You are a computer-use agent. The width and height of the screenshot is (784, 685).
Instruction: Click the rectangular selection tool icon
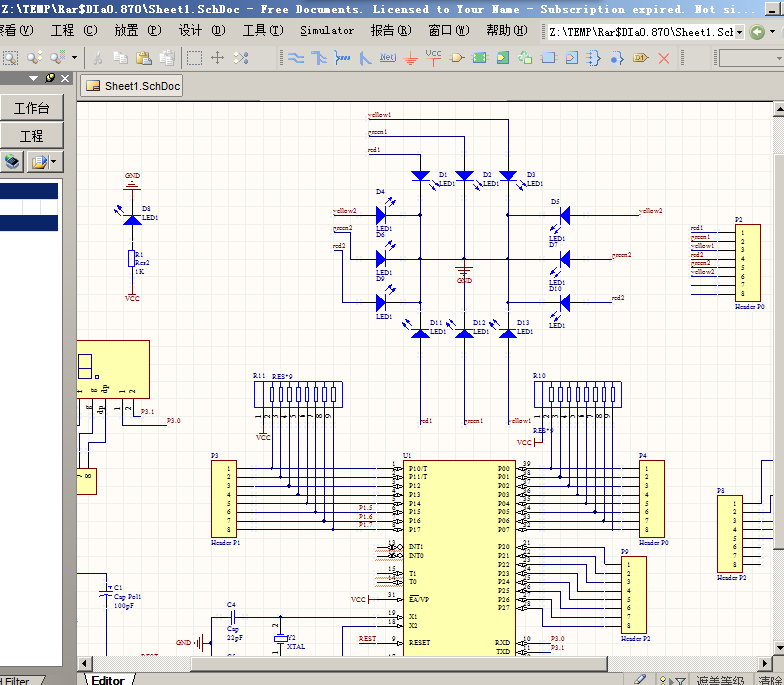195,58
